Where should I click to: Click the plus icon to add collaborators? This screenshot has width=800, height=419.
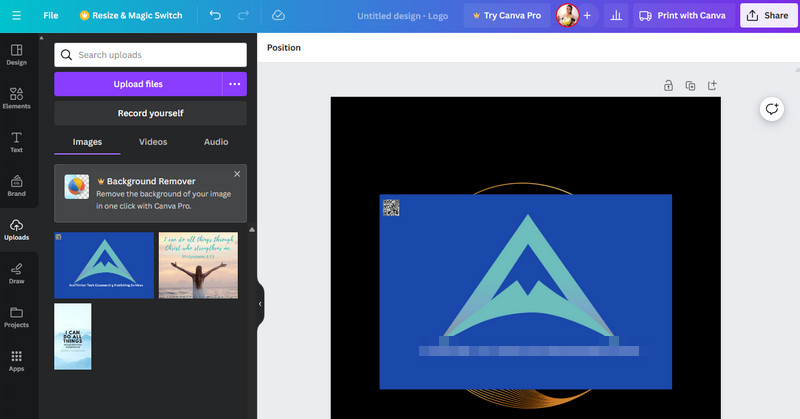tap(587, 16)
